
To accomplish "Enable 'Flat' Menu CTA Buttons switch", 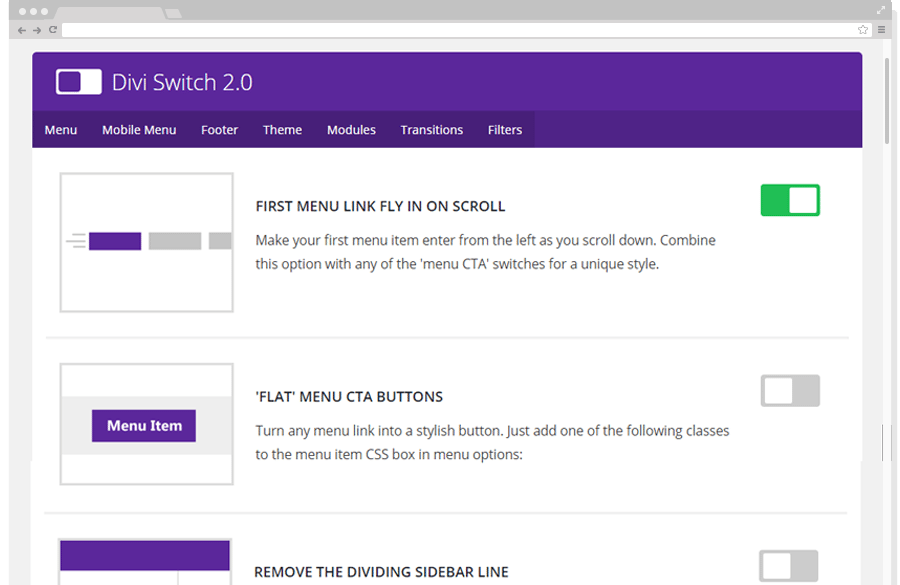I will pyautogui.click(x=790, y=390).
